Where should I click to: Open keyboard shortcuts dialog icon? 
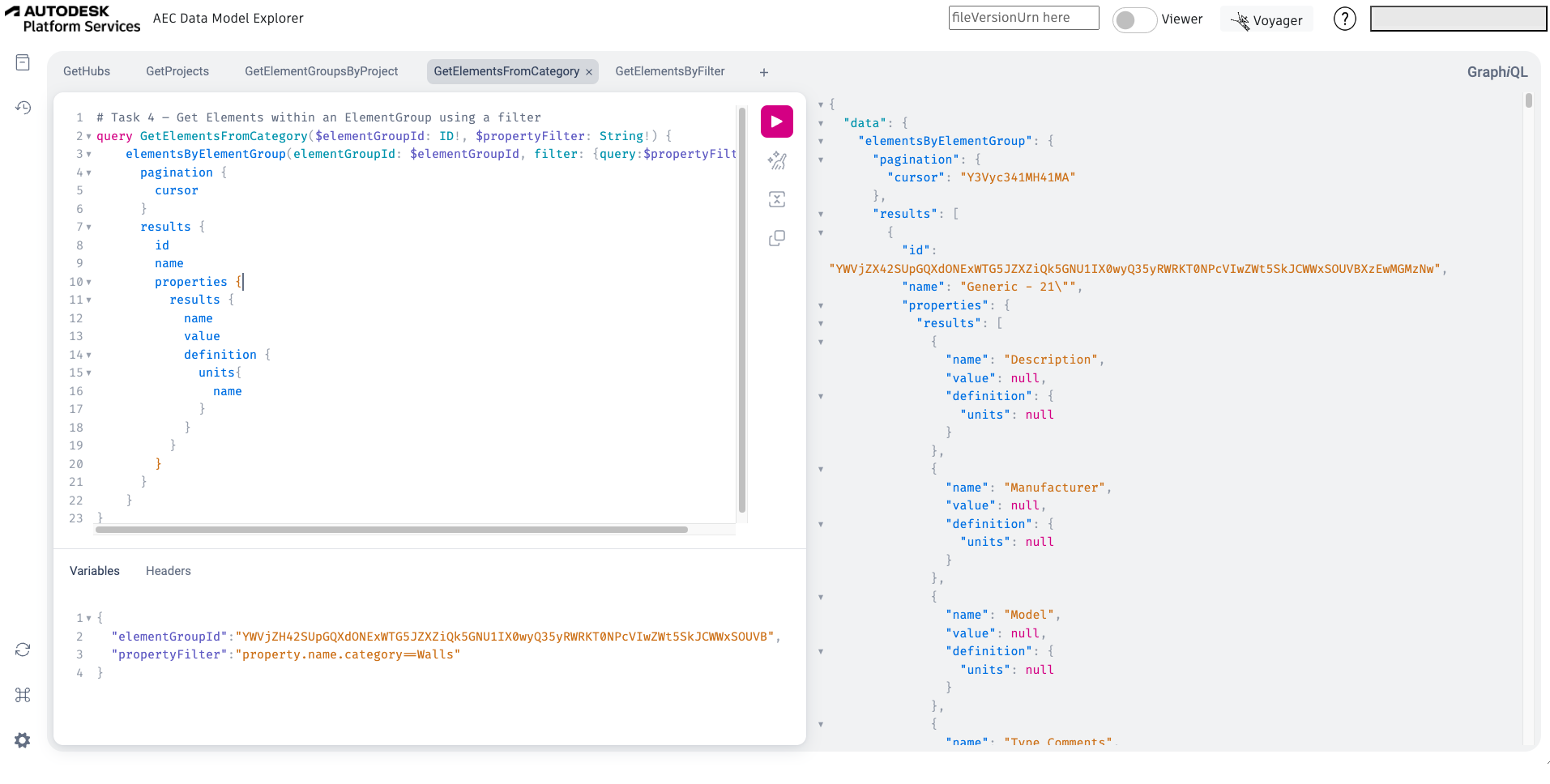(x=23, y=695)
